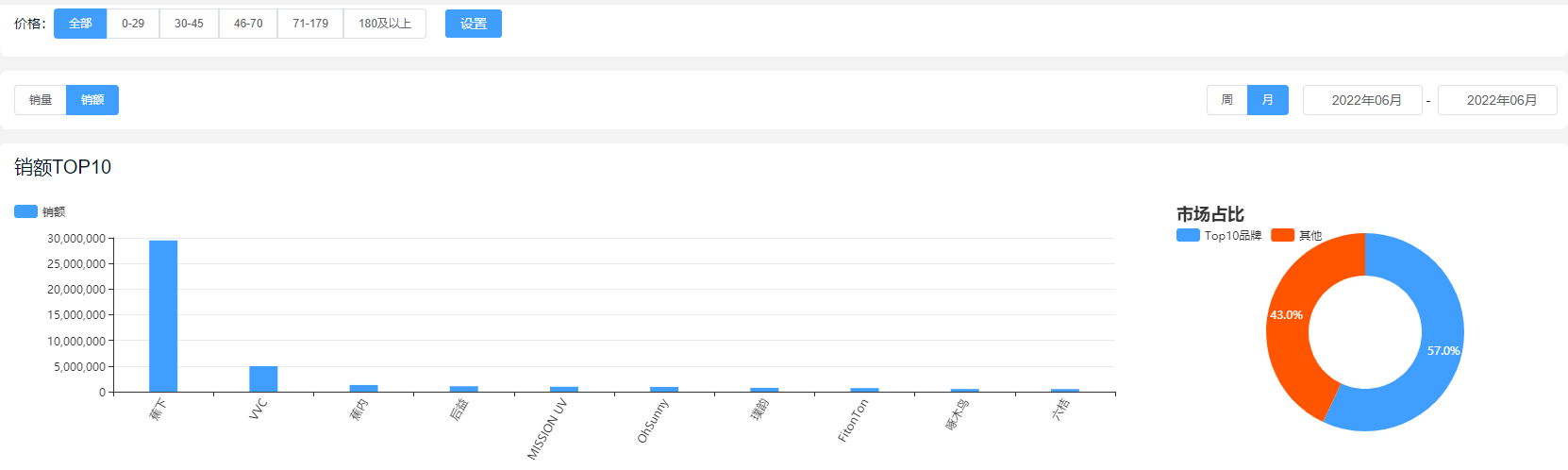Switch to the 销量 tab
The image size is (1568, 470).
point(41,100)
